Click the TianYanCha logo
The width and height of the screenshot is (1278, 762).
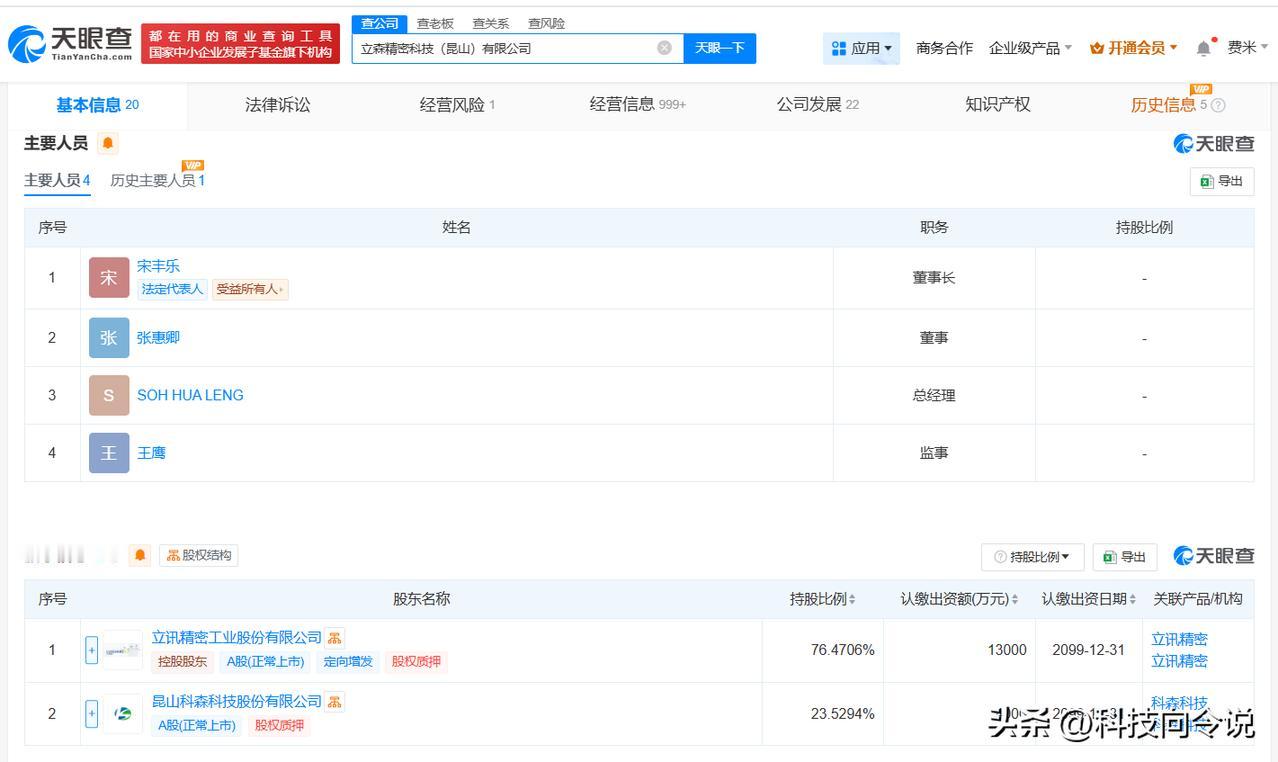coord(70,43)
